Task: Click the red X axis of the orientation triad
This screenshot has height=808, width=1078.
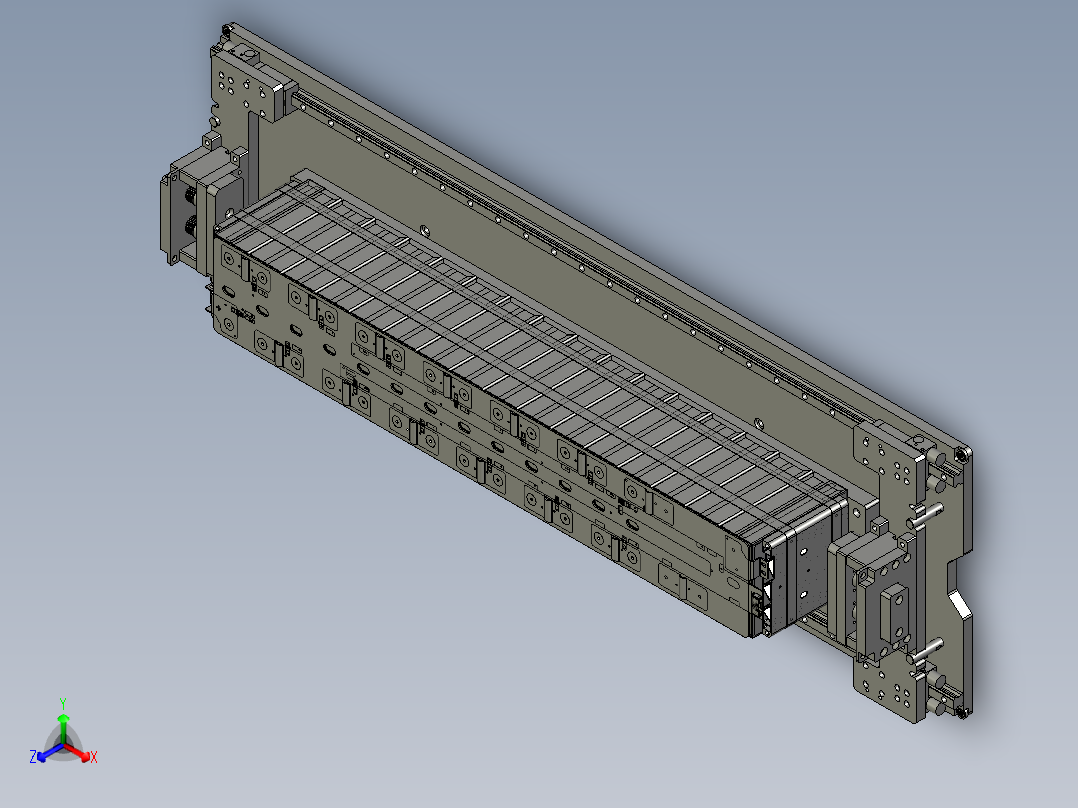Action: tap(80, 752)
